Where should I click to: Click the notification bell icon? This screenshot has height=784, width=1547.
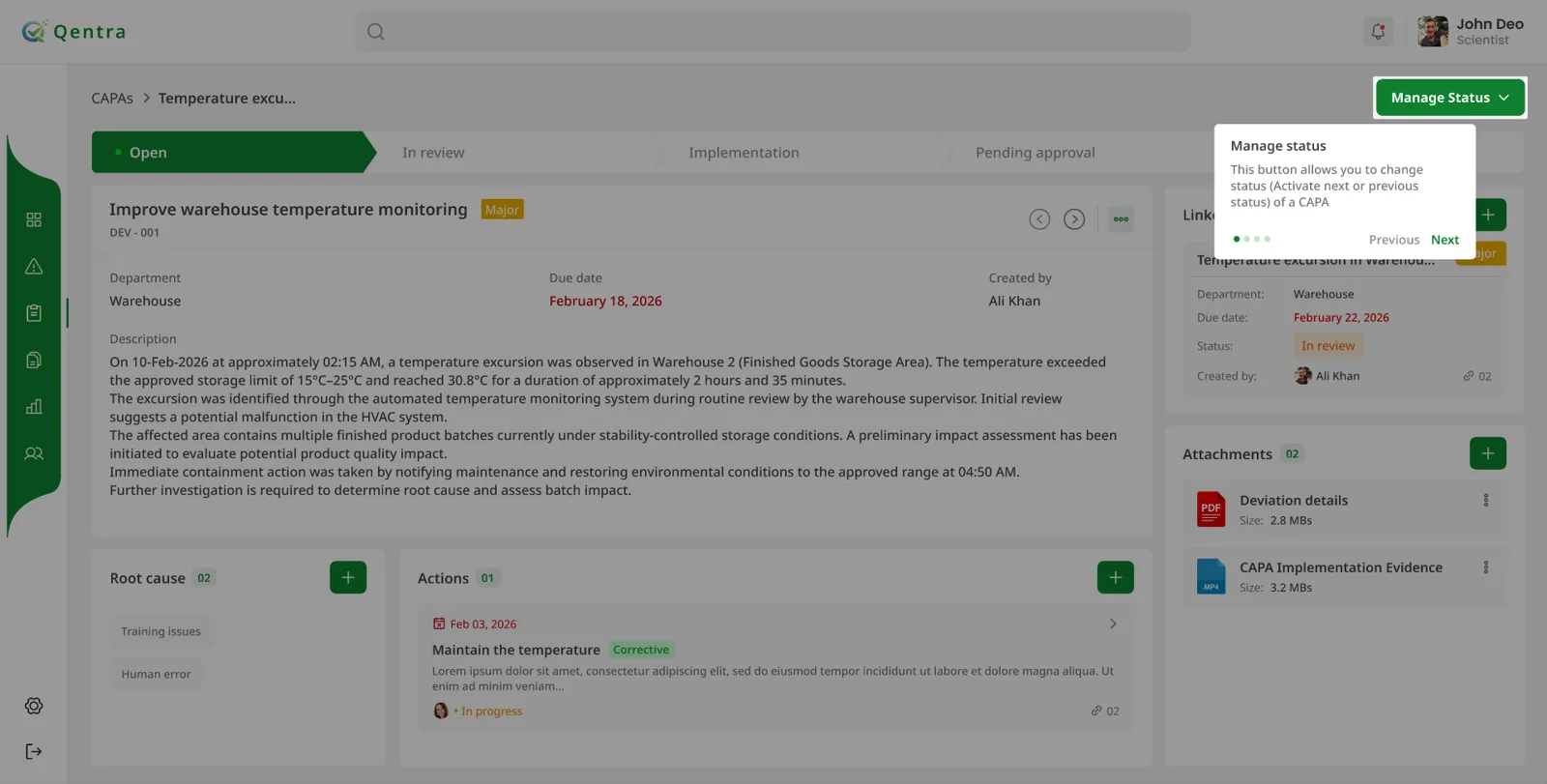click(x=1378, y=31)
